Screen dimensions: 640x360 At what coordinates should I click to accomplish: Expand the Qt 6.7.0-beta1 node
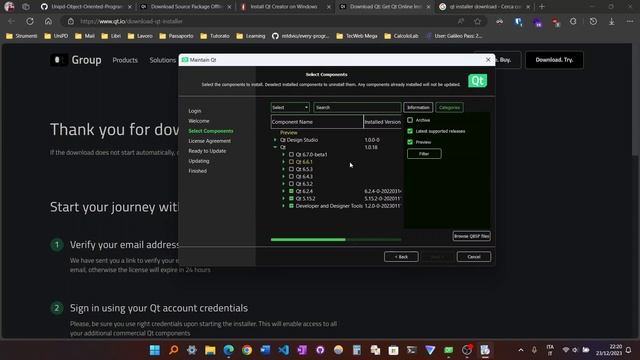tap(283, 155)
